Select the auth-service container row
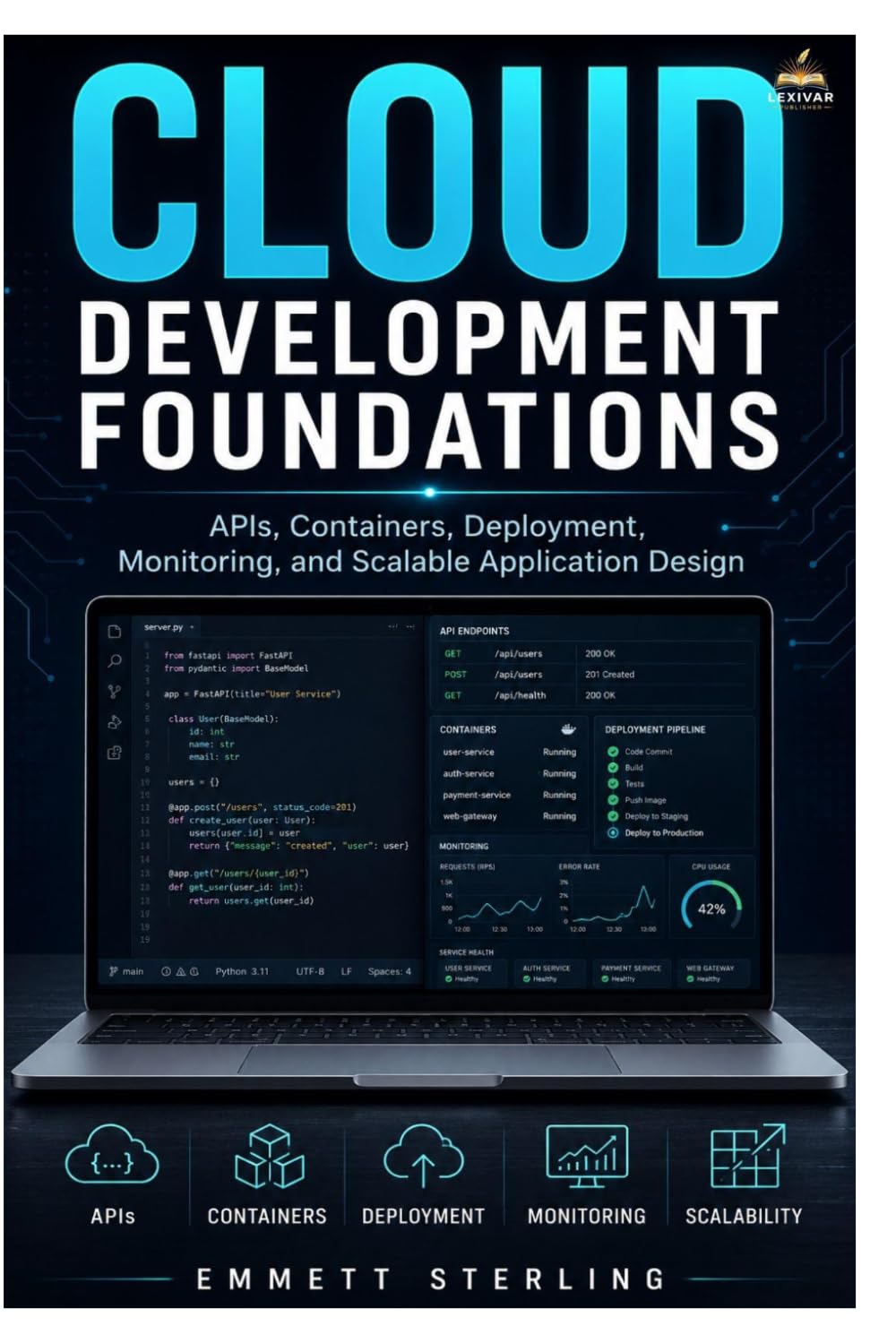This screenshot has width=896, height=1343. tap(509, 773)
